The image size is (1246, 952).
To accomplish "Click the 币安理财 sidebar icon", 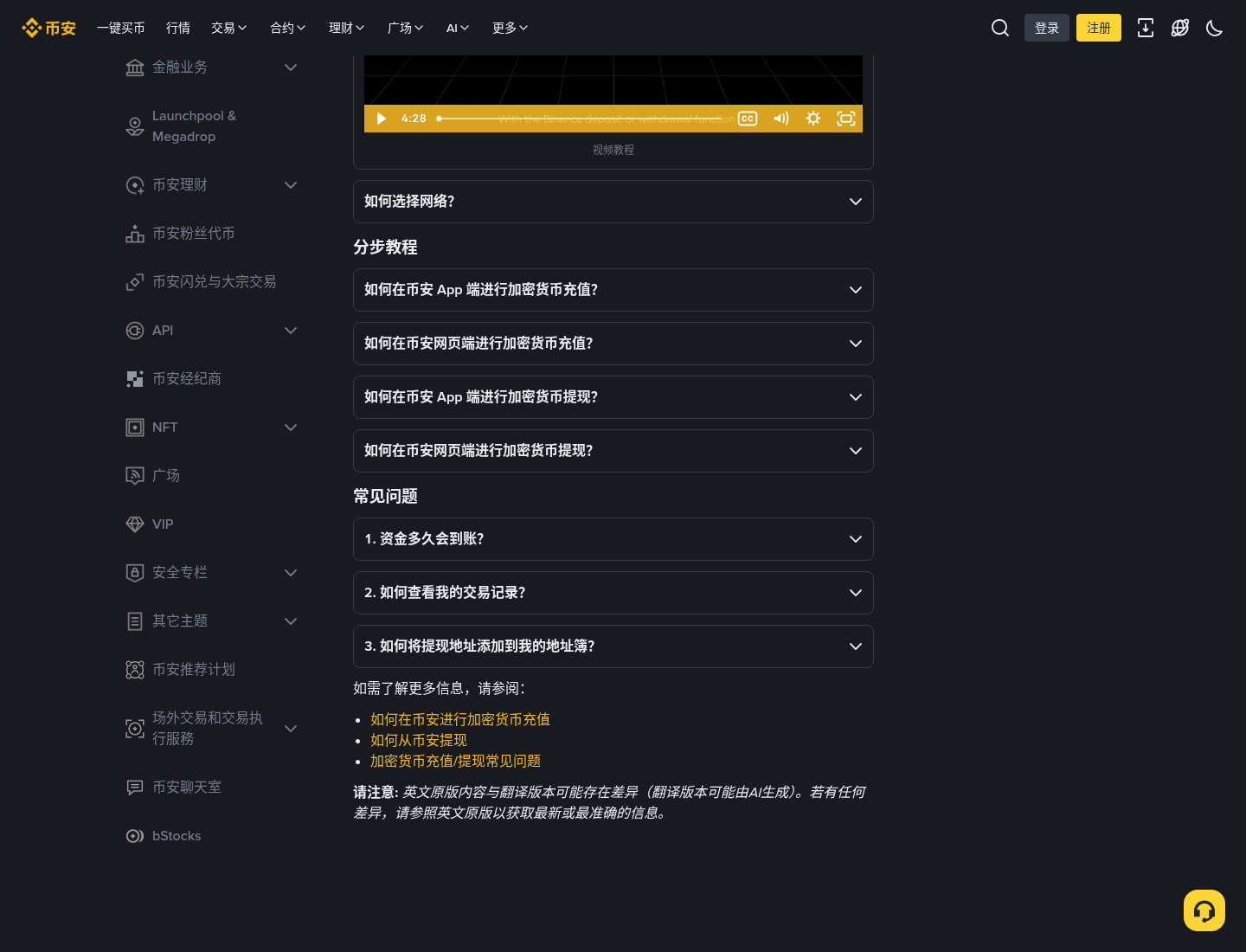I will (135, 185).
